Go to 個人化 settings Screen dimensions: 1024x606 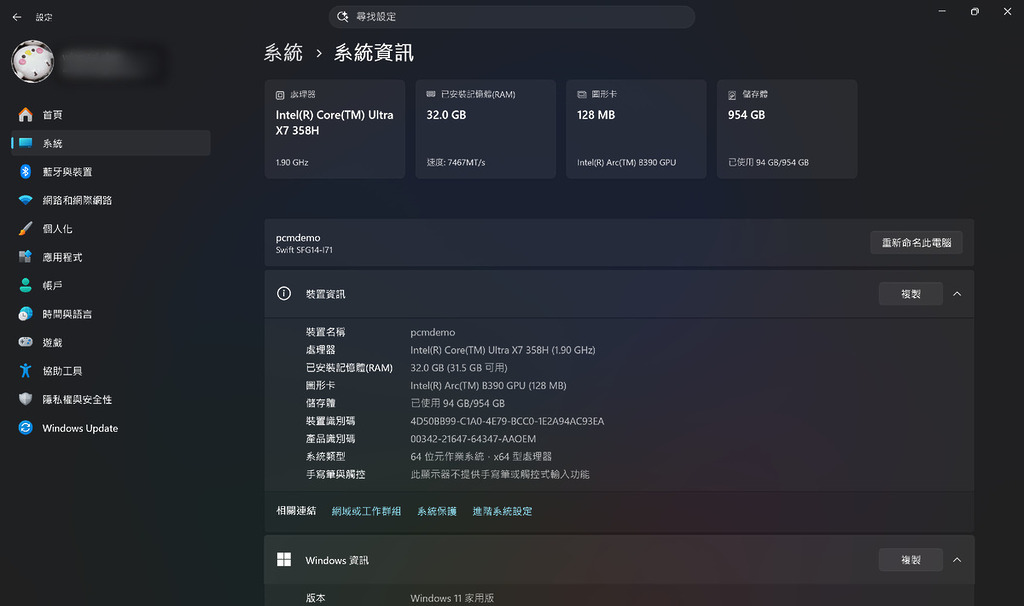[x=111, y=229]
